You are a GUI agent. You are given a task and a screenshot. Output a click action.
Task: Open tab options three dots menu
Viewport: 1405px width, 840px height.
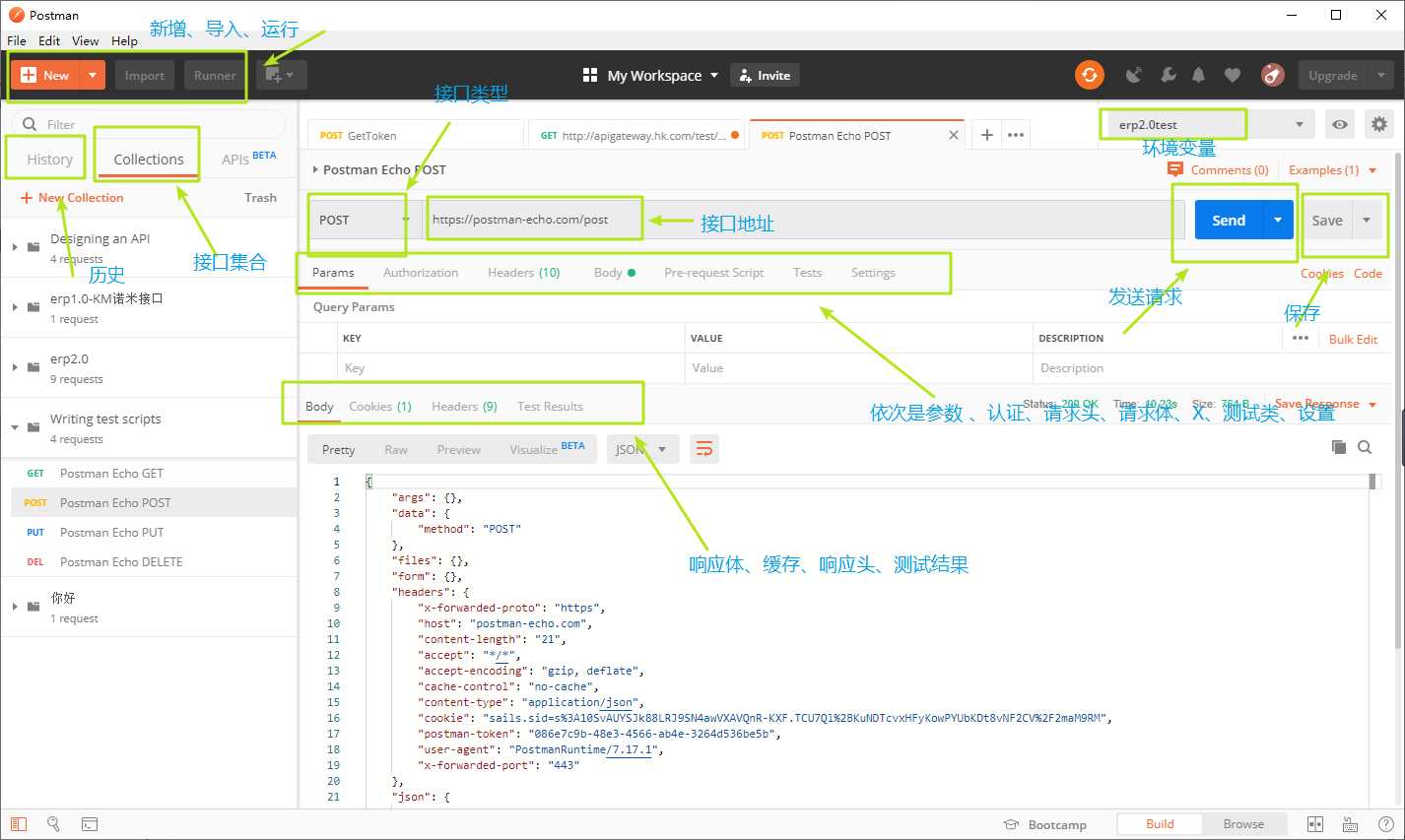click(1016, 135)
